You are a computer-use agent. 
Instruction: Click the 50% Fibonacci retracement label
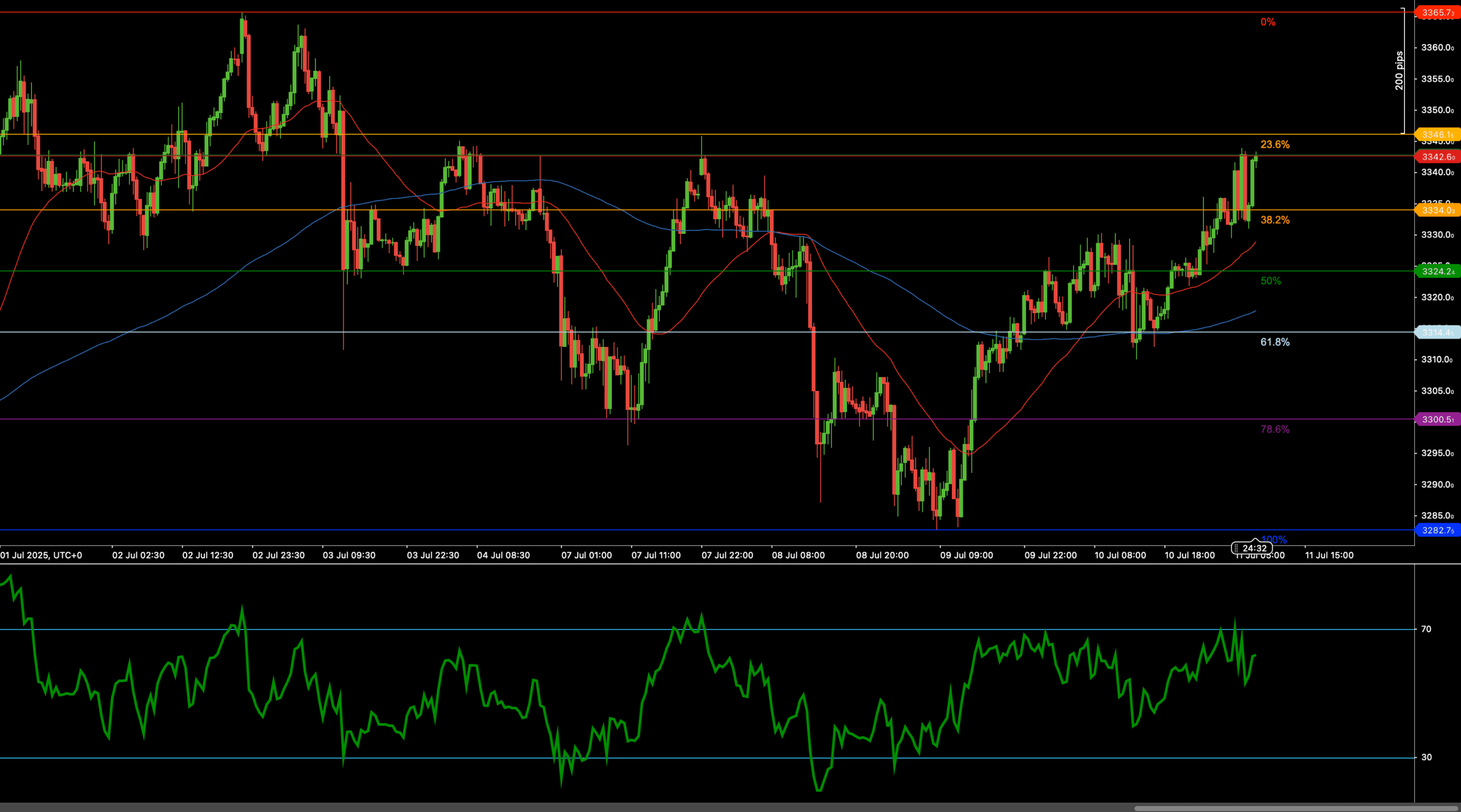1270,281
